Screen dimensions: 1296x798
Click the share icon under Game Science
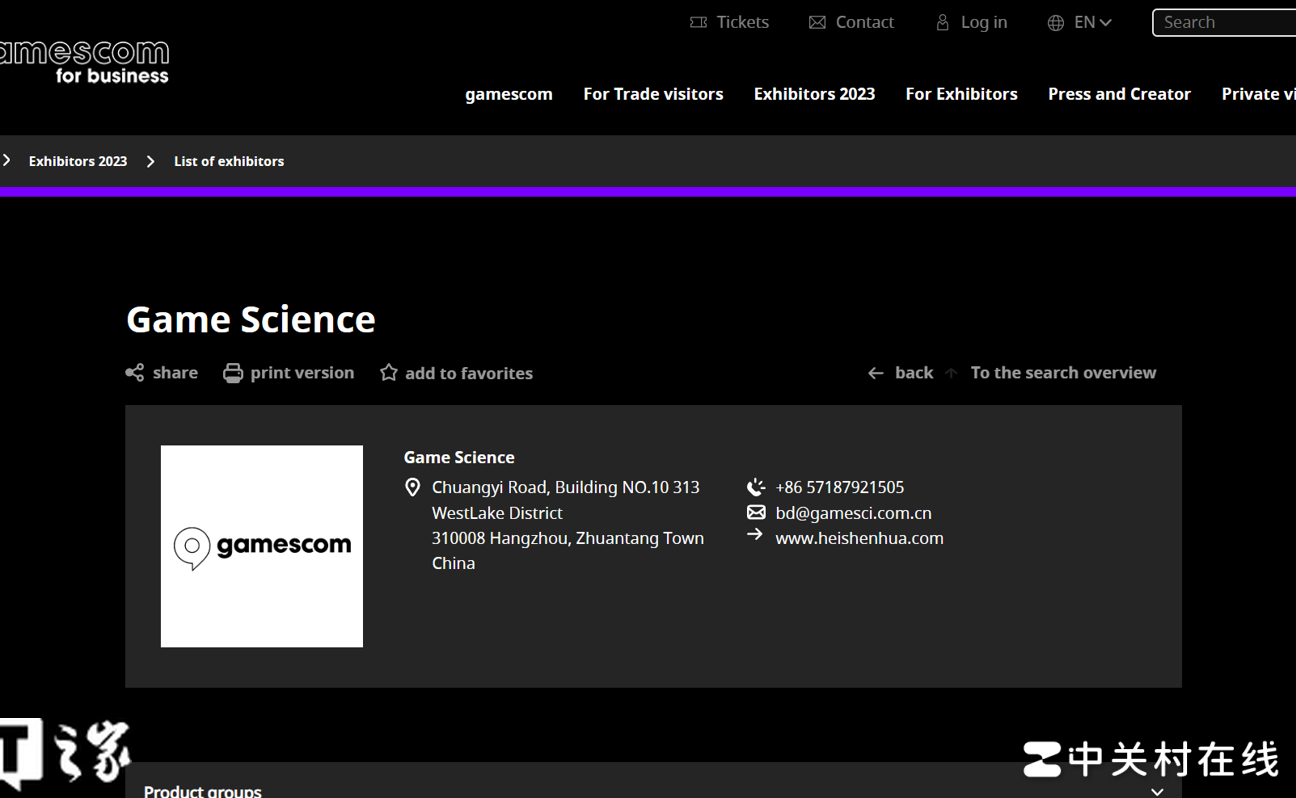(x=135, y=373)
